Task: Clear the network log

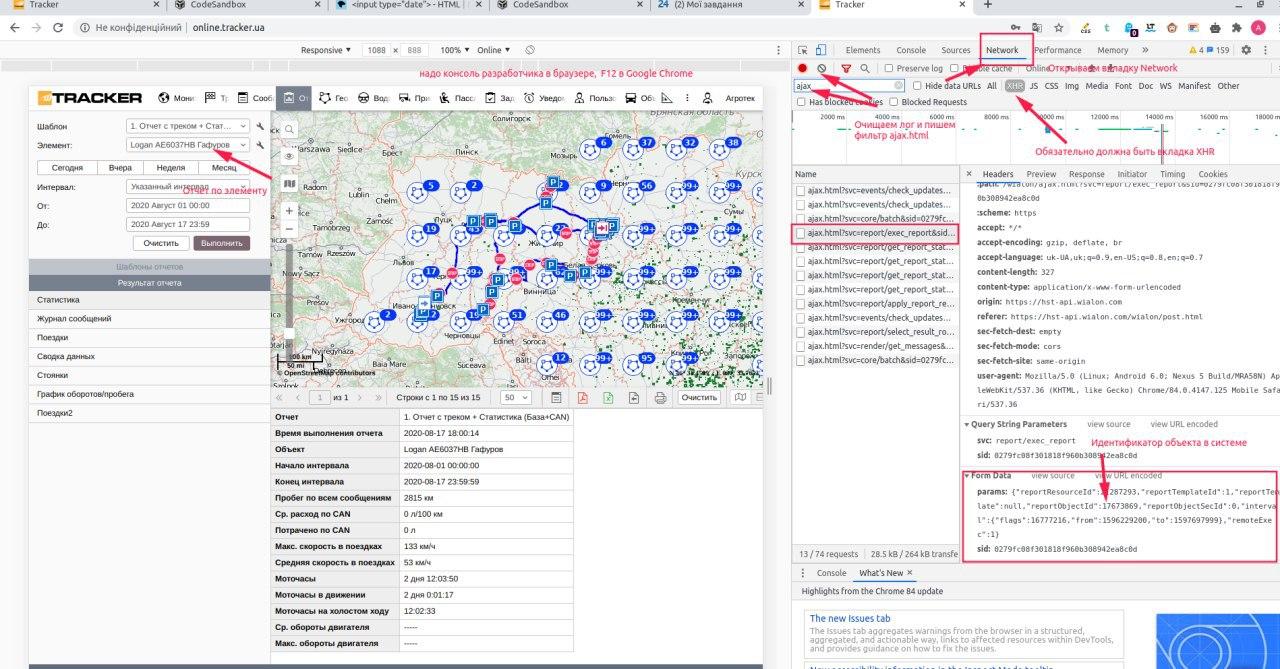Action: [822, 68]
